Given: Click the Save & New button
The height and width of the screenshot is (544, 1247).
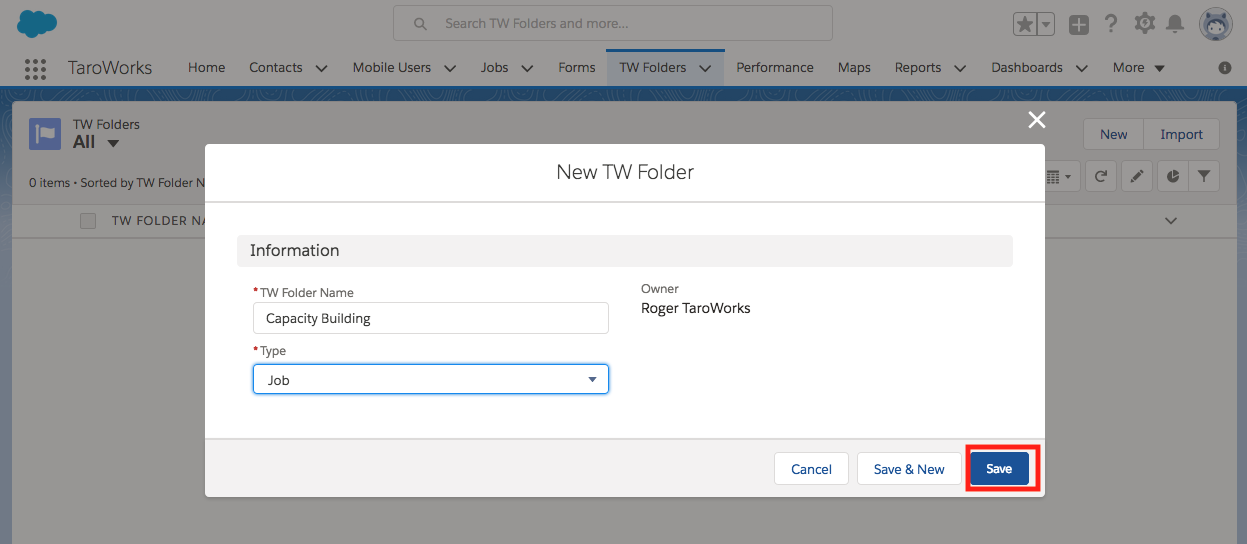Looking at the screenshot, I should click(909, 469).
